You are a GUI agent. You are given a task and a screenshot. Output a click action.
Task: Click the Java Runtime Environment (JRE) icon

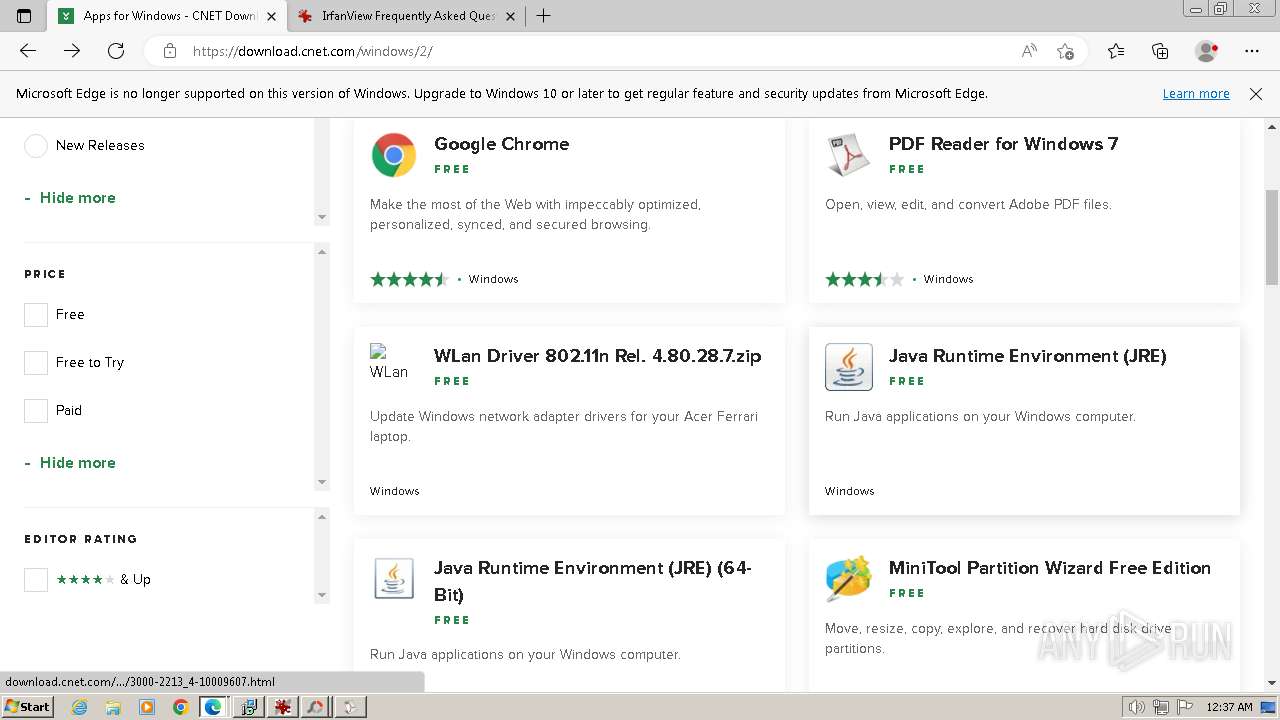pyautogui.click(x=849, y=367)
